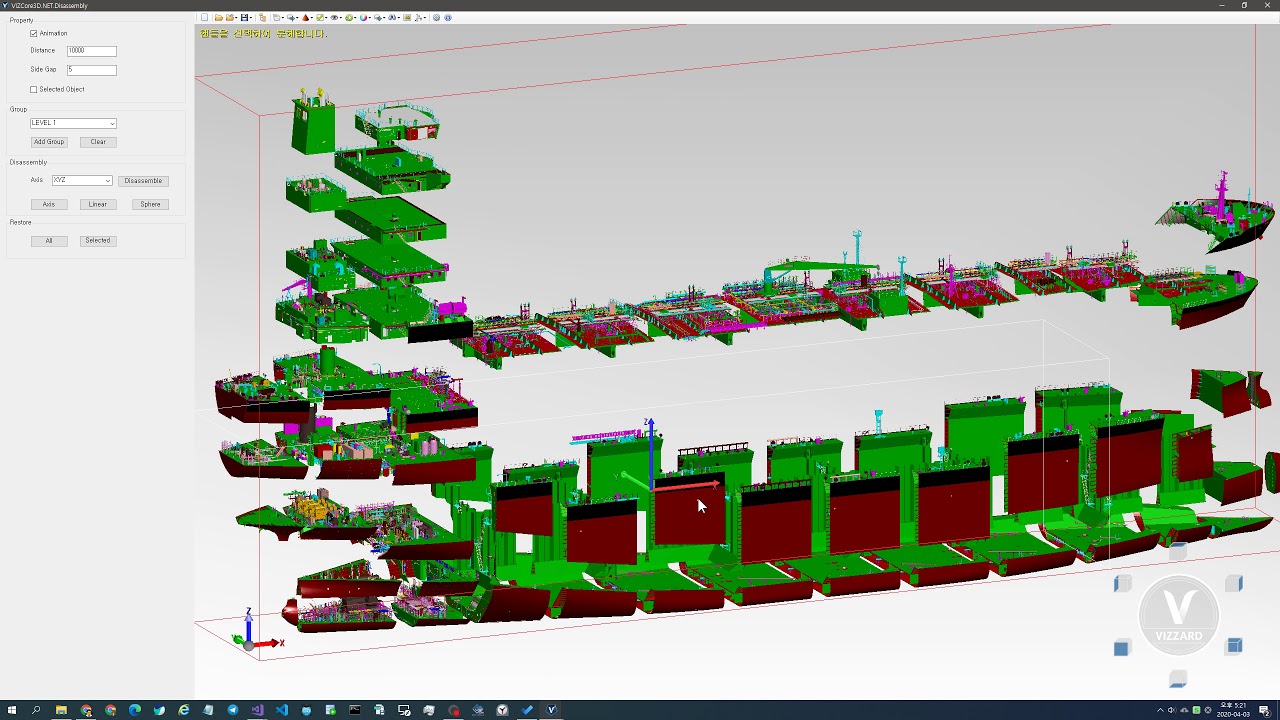
Task: Open the gear settings toolbar icon
Action: tap(436, 17)
